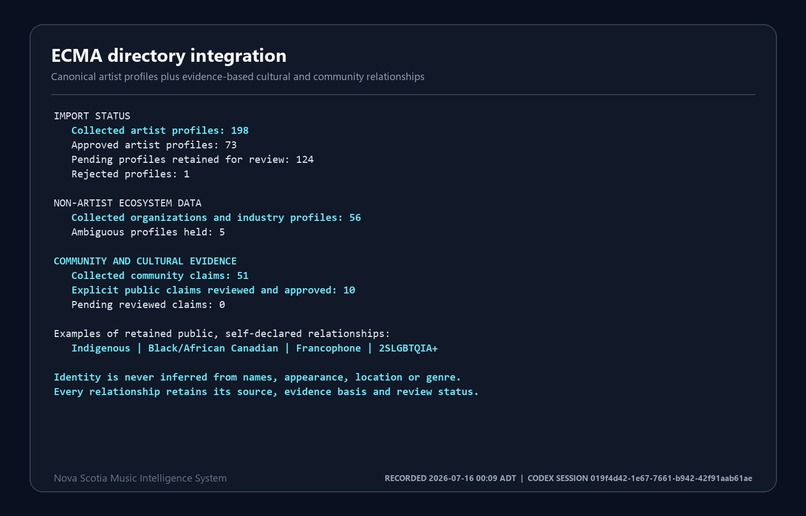Click the line 'Rejected profiles: 1'

[130, 174]
